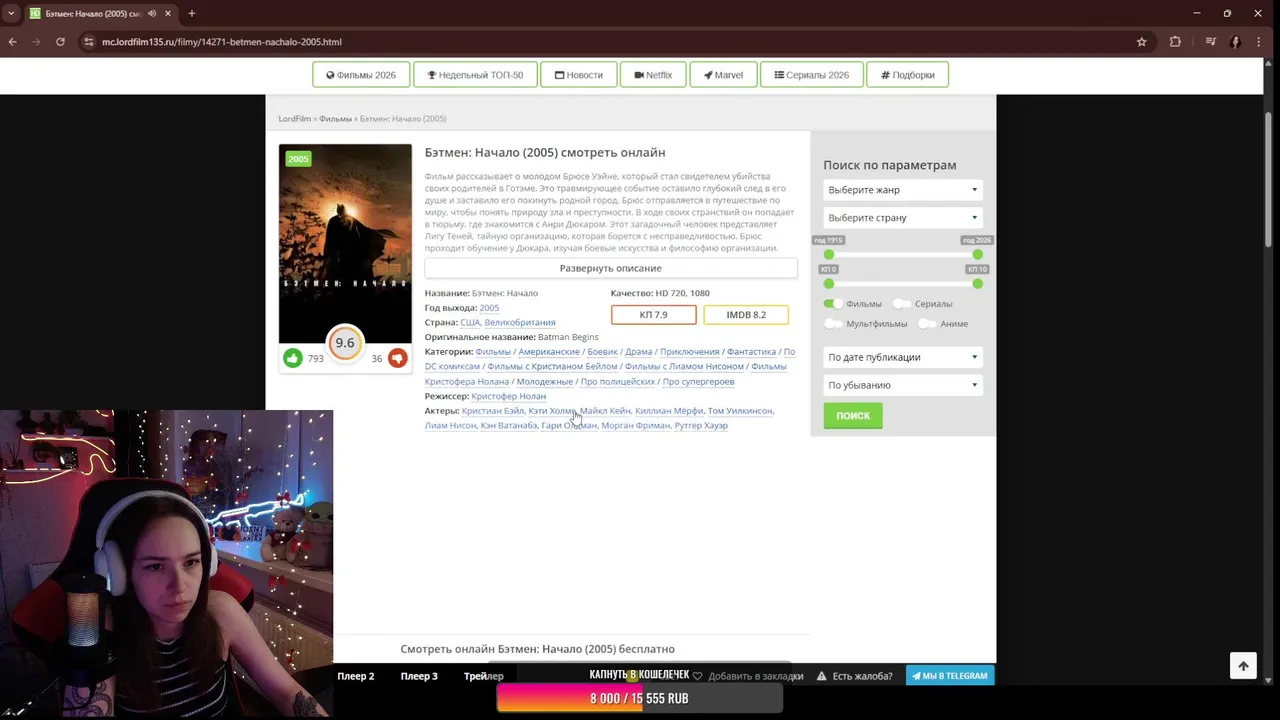Viewport: 1280px width, 720px height.
Task: Click the site information icon in address bar
Action: [89, 42]
